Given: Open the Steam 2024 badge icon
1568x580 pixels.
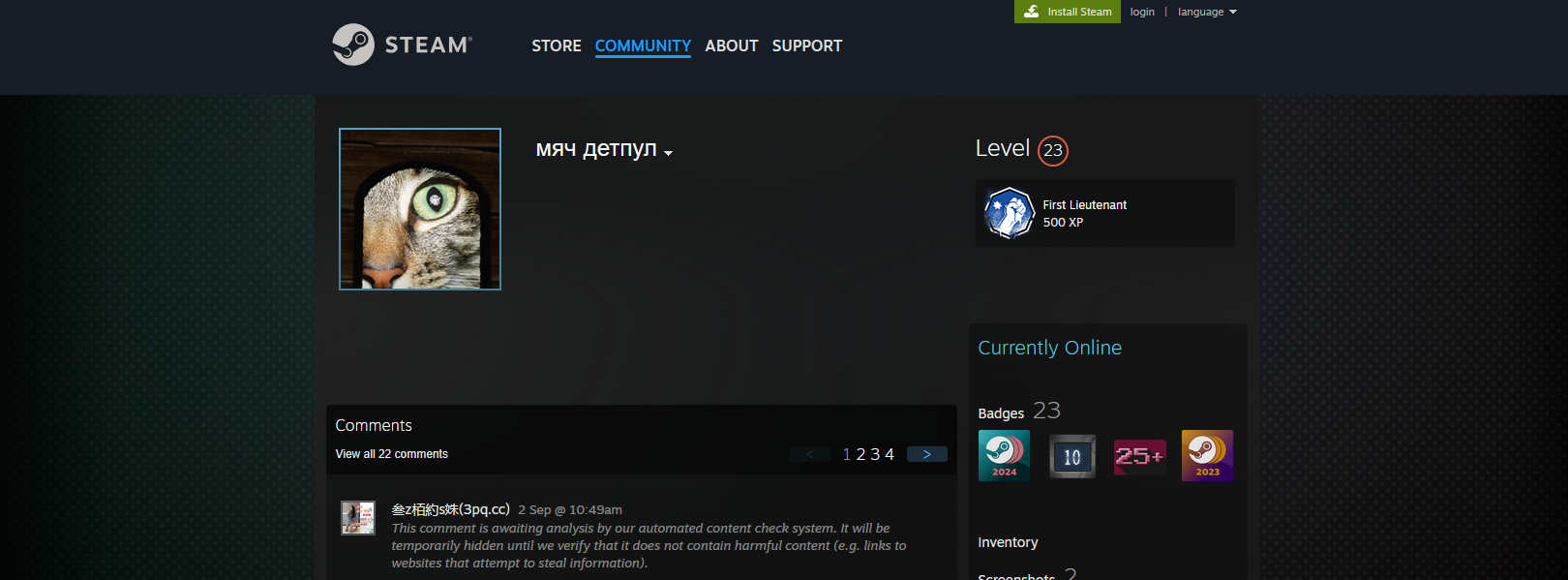Looking at the screenshot, I should click(x=1005, y=455).
